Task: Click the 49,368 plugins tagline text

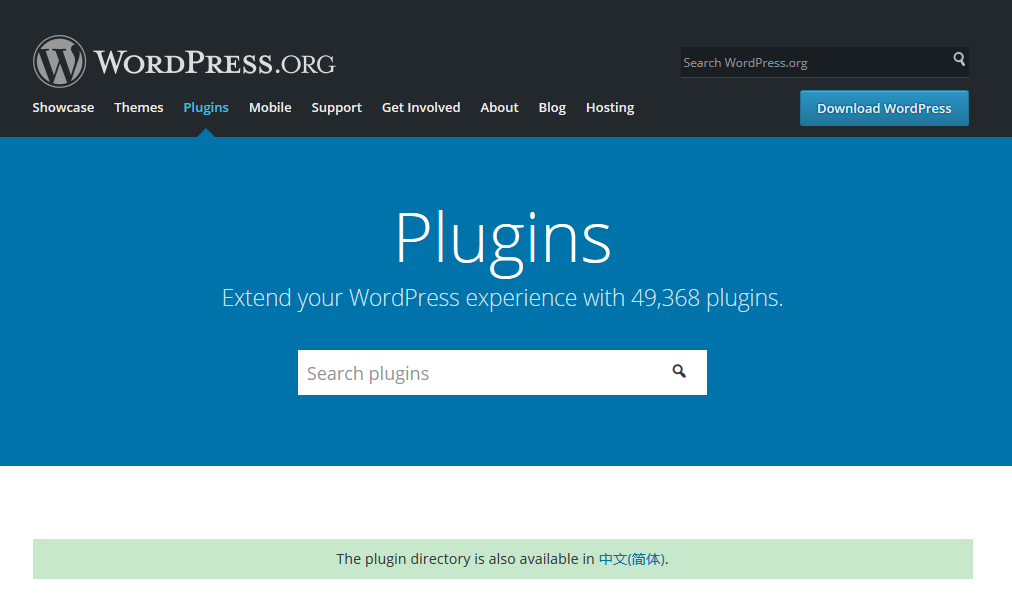Action: 502,298
